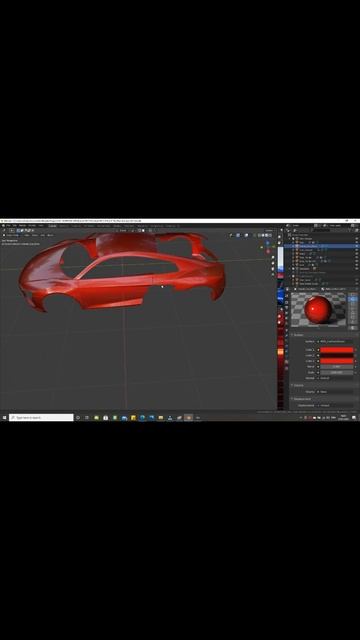This screenshot has height=640, width=360.
Task: Open the Modifiers properties tab
Action: pyautogui.click(x=287, y=334)
